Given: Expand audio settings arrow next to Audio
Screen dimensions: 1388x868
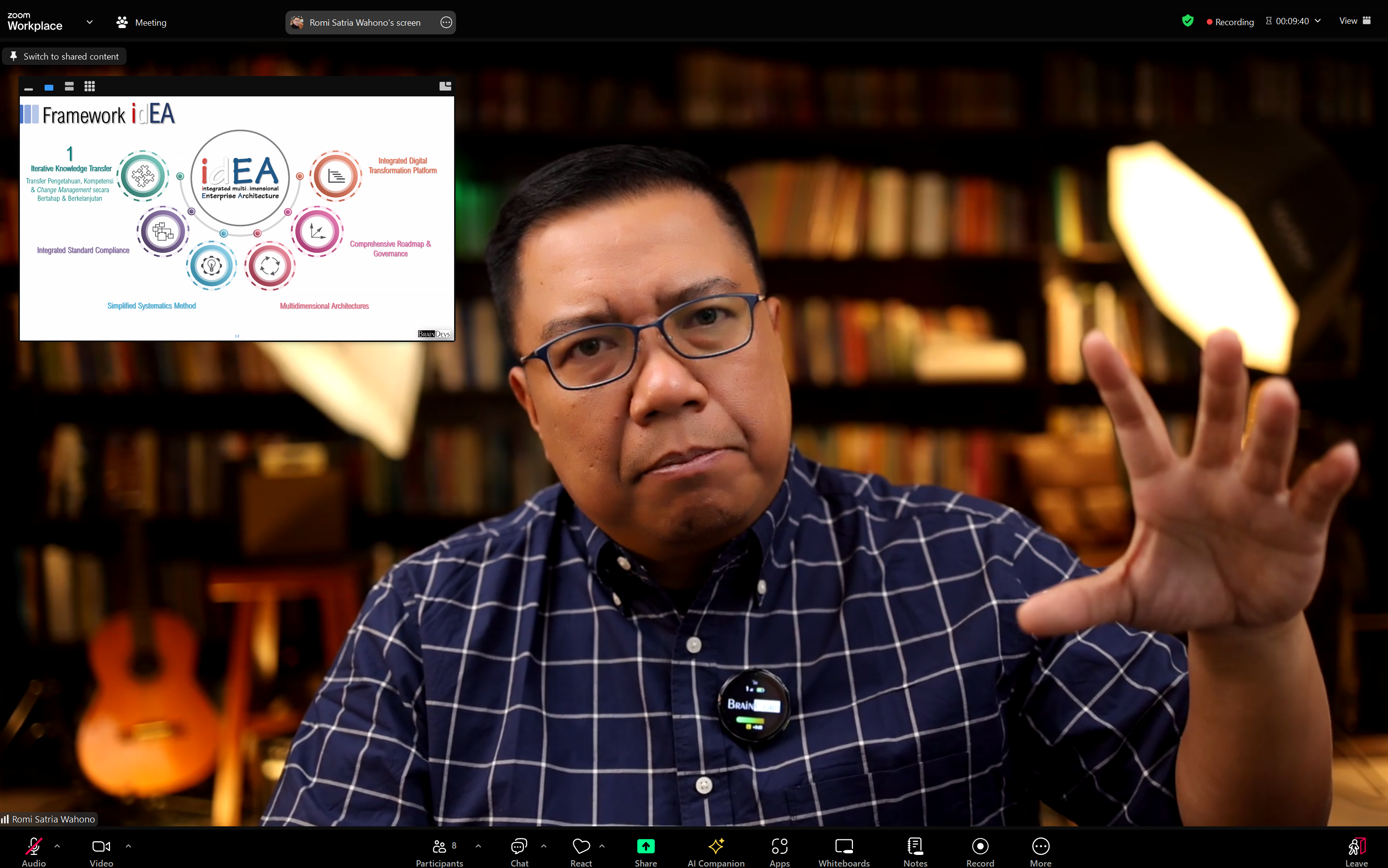Looking at the screenshot, I should [57, 846].
